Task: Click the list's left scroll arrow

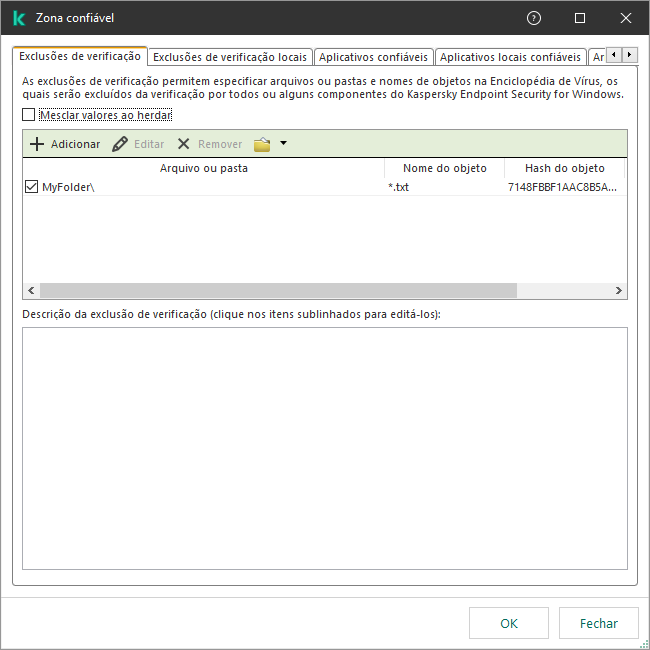Action: (x=31, y=290)
